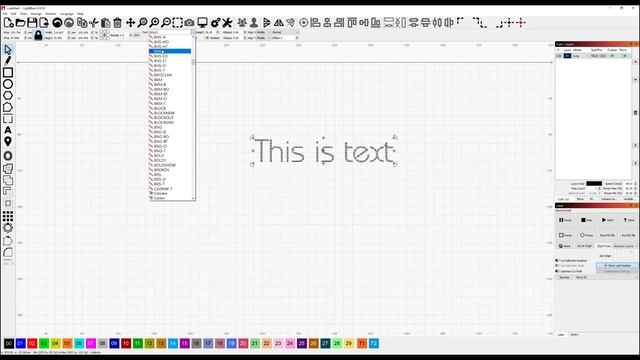Image resolution: width=640 pixels, height=360 pixels.
Task: Open the Start From dropdown
Action: pos(624,246)
